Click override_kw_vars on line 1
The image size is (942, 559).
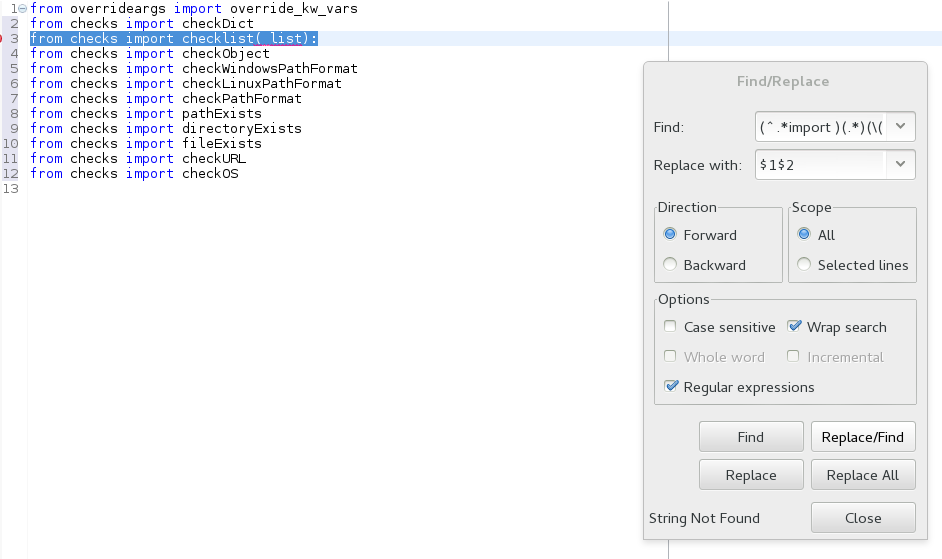click(x=294, y=9)
